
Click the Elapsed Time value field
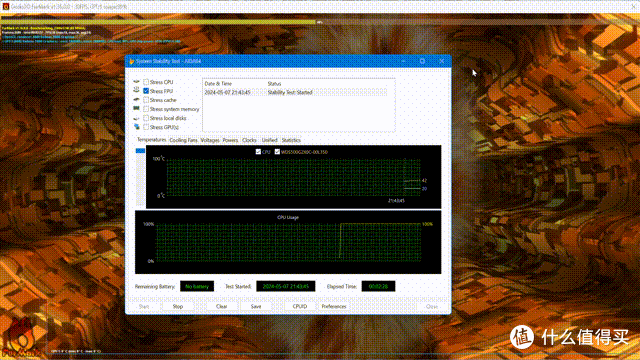pyautogui.click(x=378, y=286)
